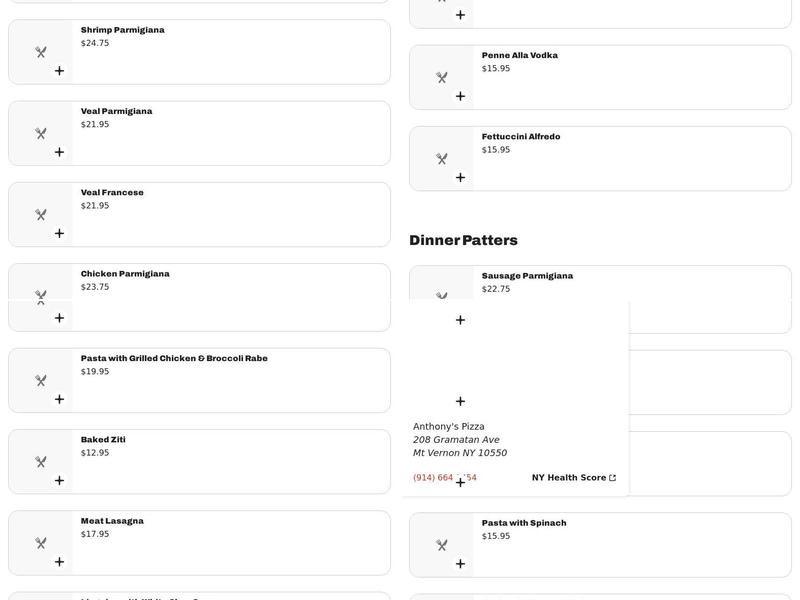Screen dimensions: 800x600
Task: Add Fettuccini Alfredo using plus icon
Action: [460, 178]
